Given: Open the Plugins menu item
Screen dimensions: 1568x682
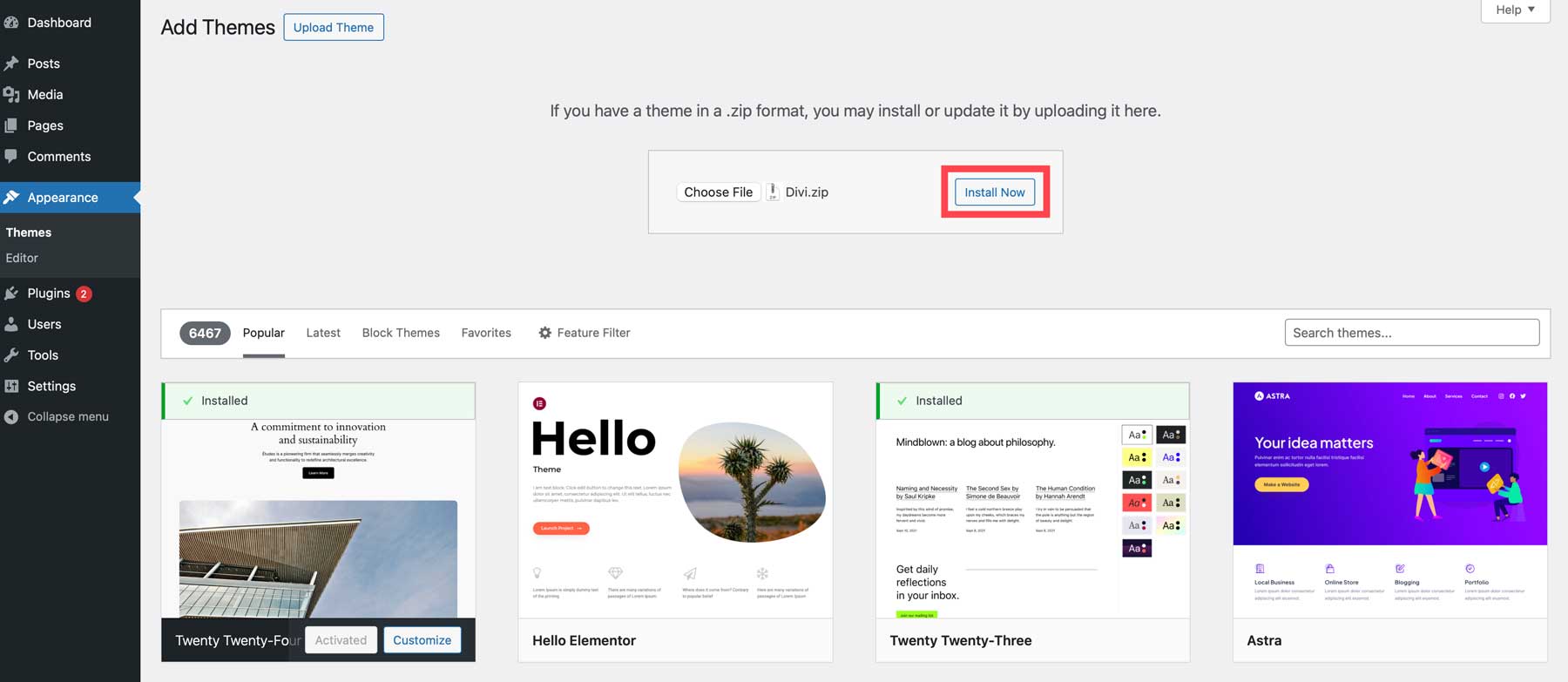Looking at the screenshot, I should [x=70, y=294].
